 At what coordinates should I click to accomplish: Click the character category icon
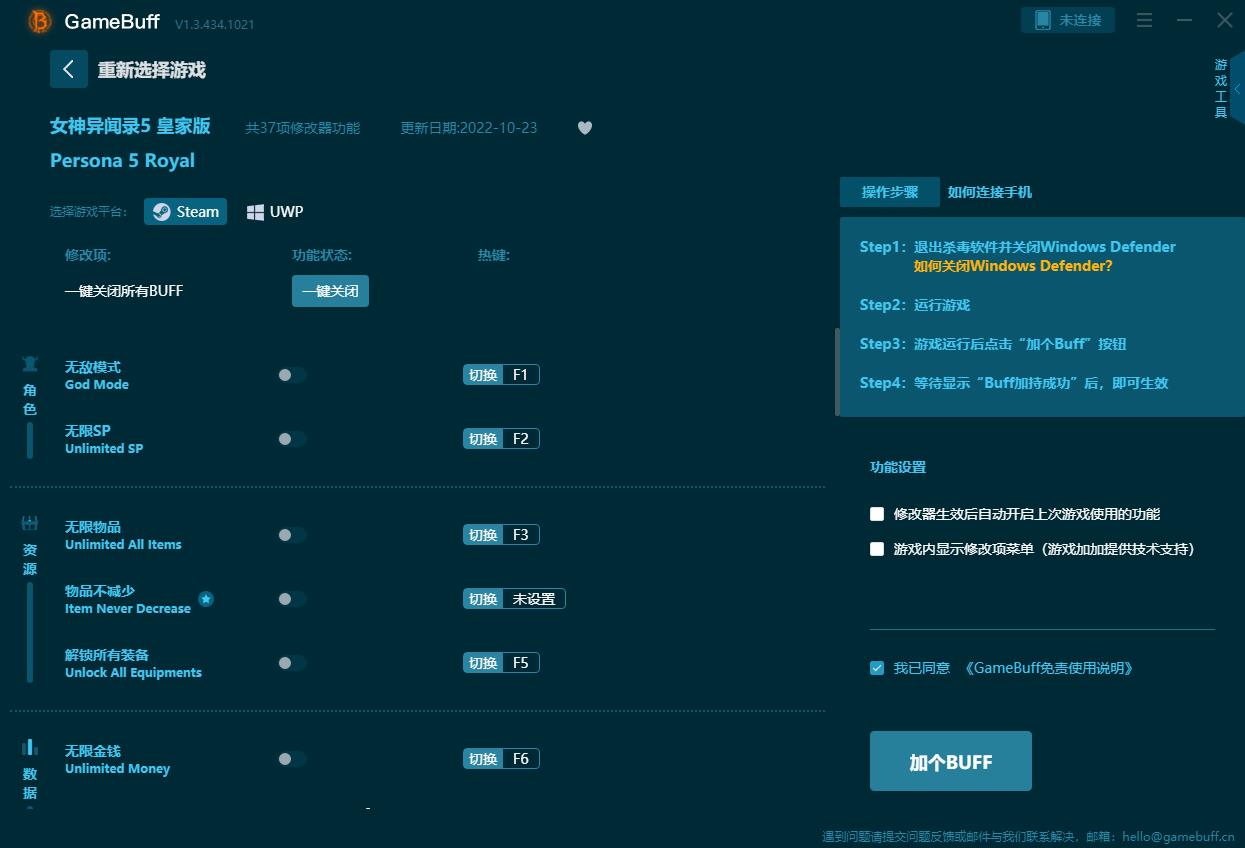(30, 364)
